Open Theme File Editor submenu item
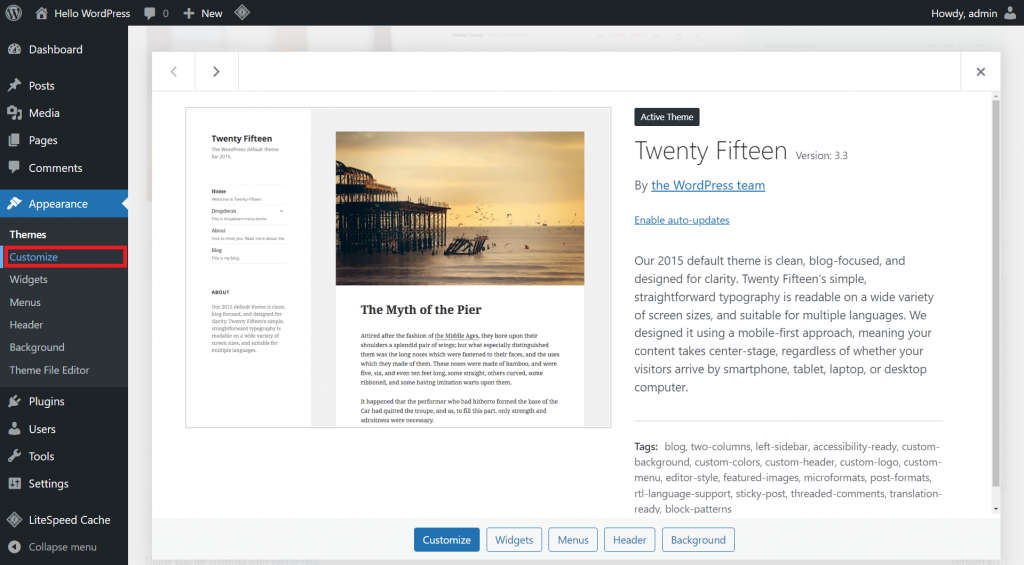The image size is (1024, 565). (x=49, y=370)
